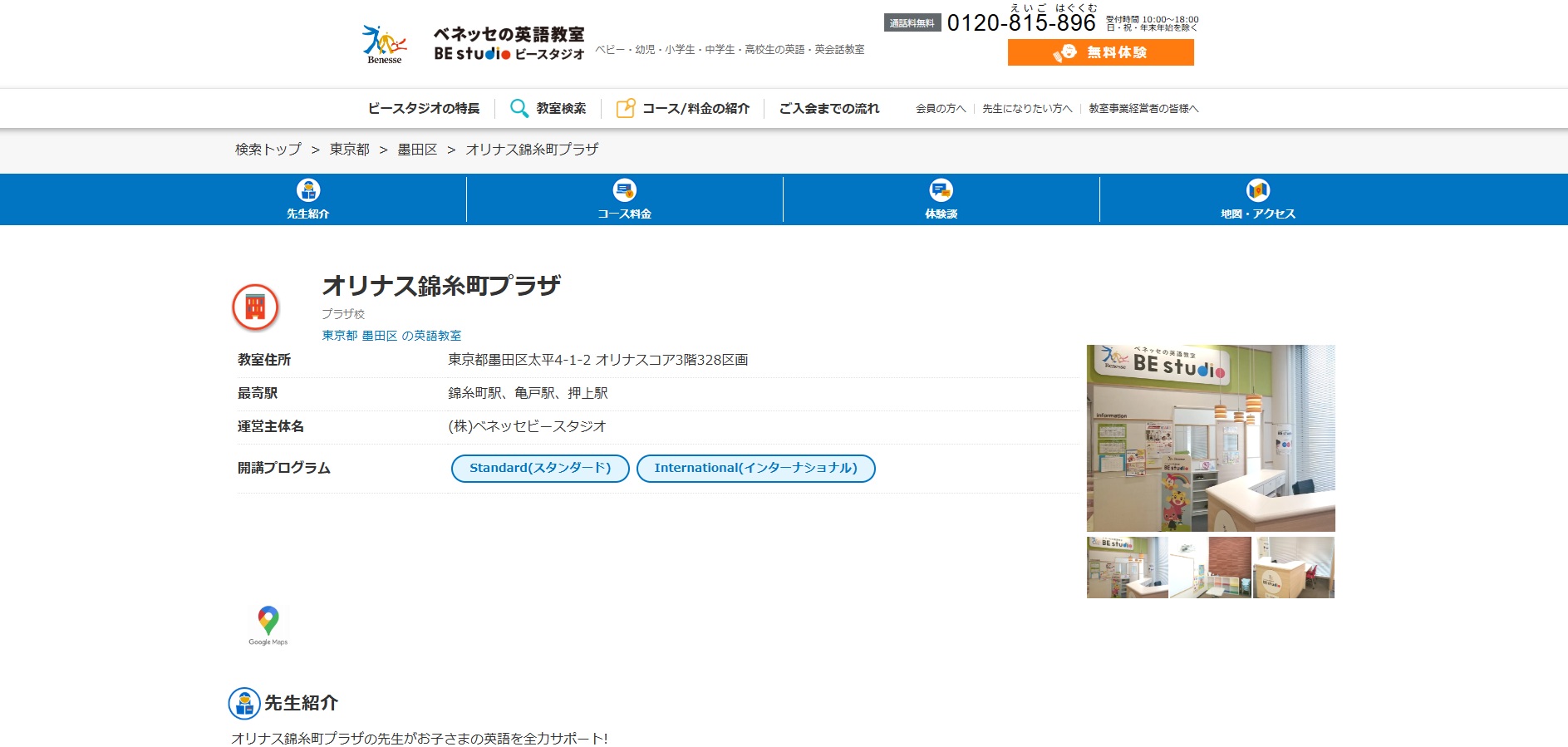
Task: Click the phone number 0120-815-896
Action: pos(1021,23)
